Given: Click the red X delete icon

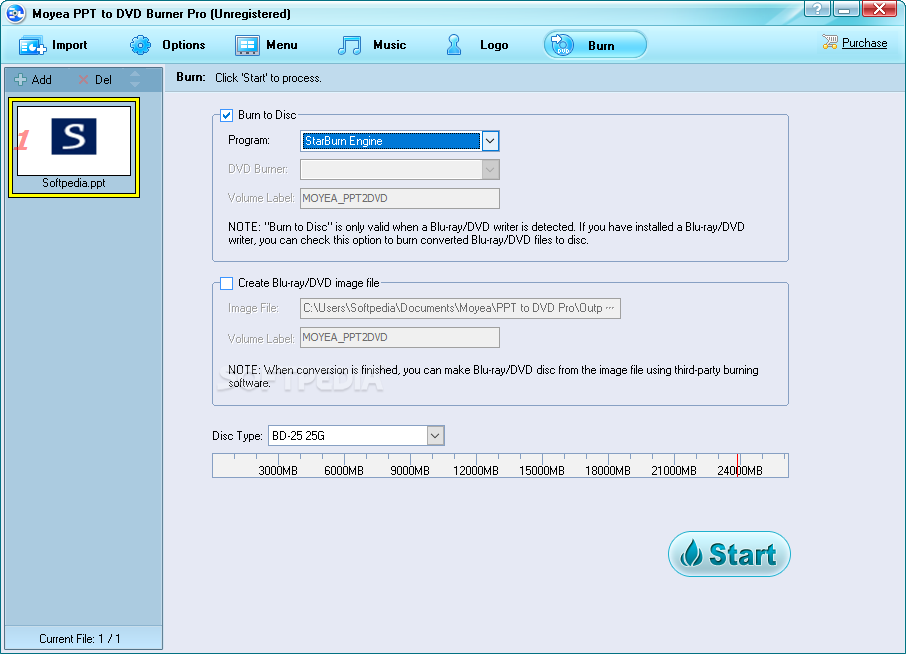Looking at the screenshot, I should coord(84,80).
